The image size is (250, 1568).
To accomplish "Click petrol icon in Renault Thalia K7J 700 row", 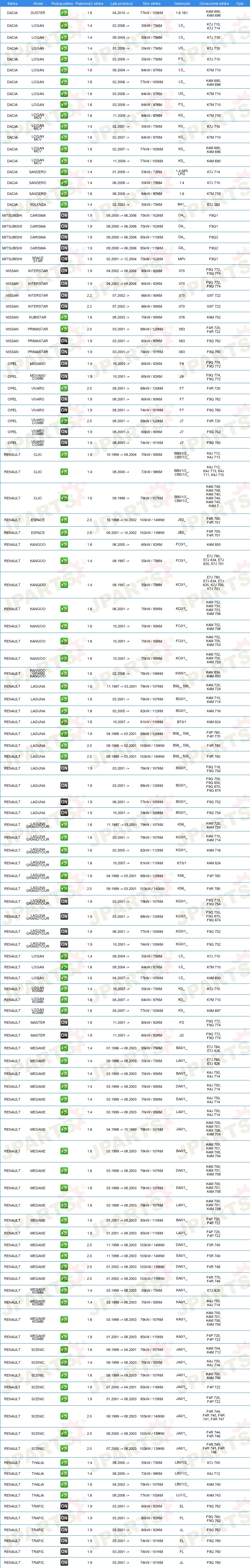I will [64, 1463].
